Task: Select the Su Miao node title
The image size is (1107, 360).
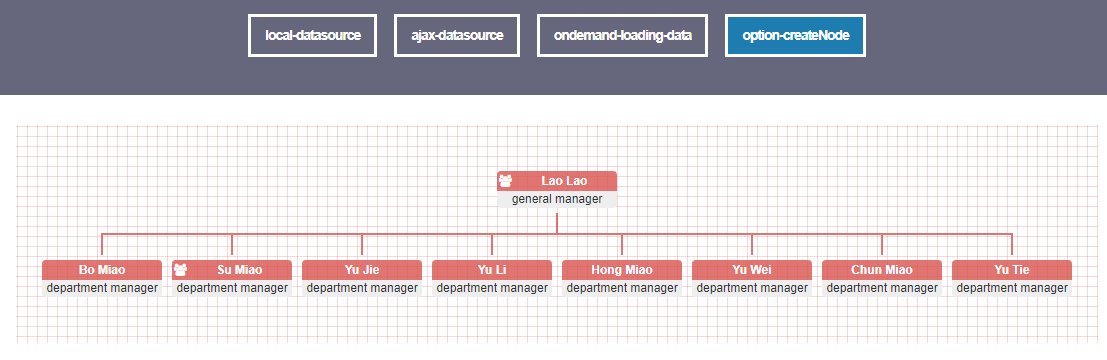Action: [232, 270]
